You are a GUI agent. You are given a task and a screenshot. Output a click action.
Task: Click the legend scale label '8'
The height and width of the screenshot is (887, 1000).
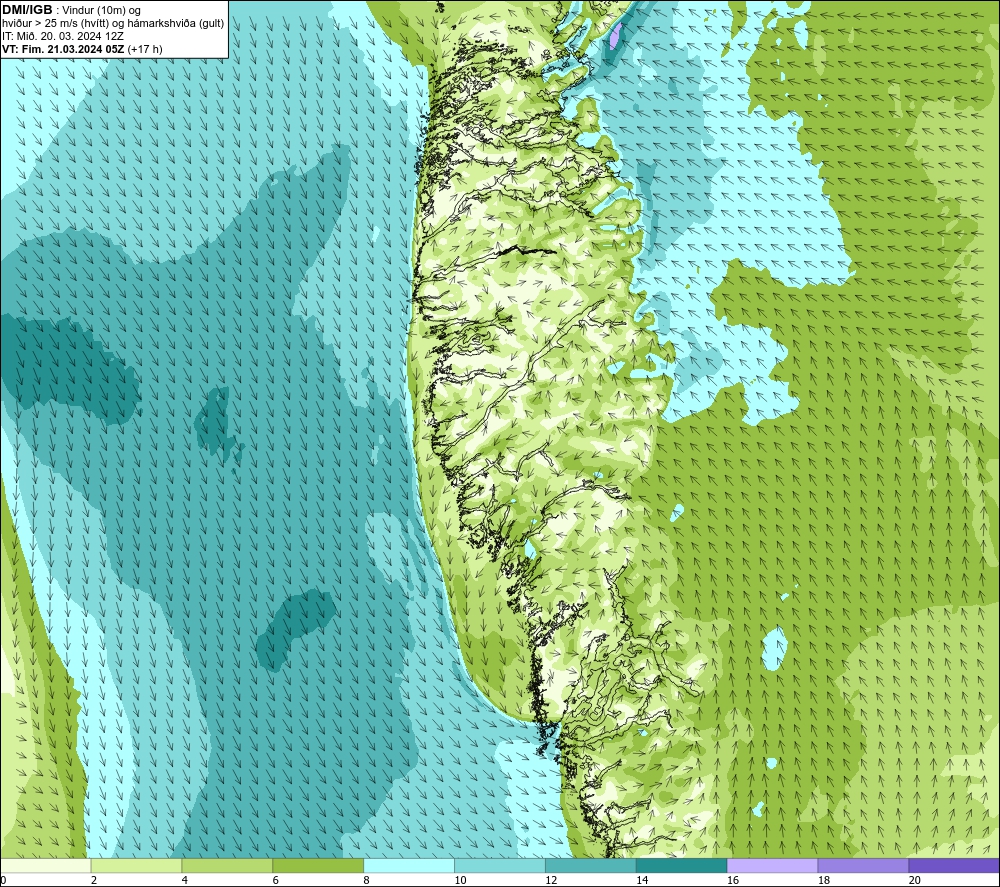(367, 880)
